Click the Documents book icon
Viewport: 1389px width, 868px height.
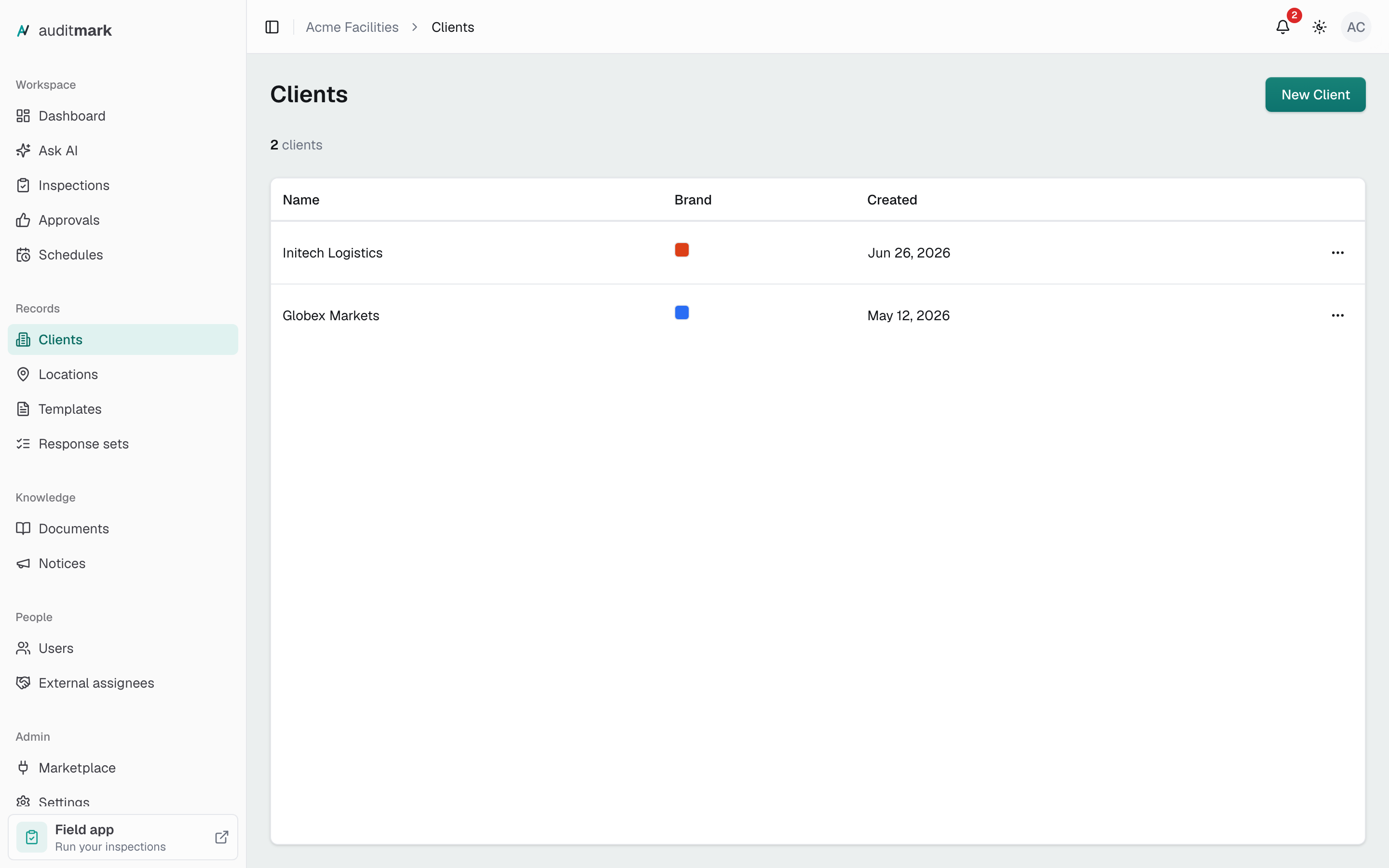coord(23,529)
